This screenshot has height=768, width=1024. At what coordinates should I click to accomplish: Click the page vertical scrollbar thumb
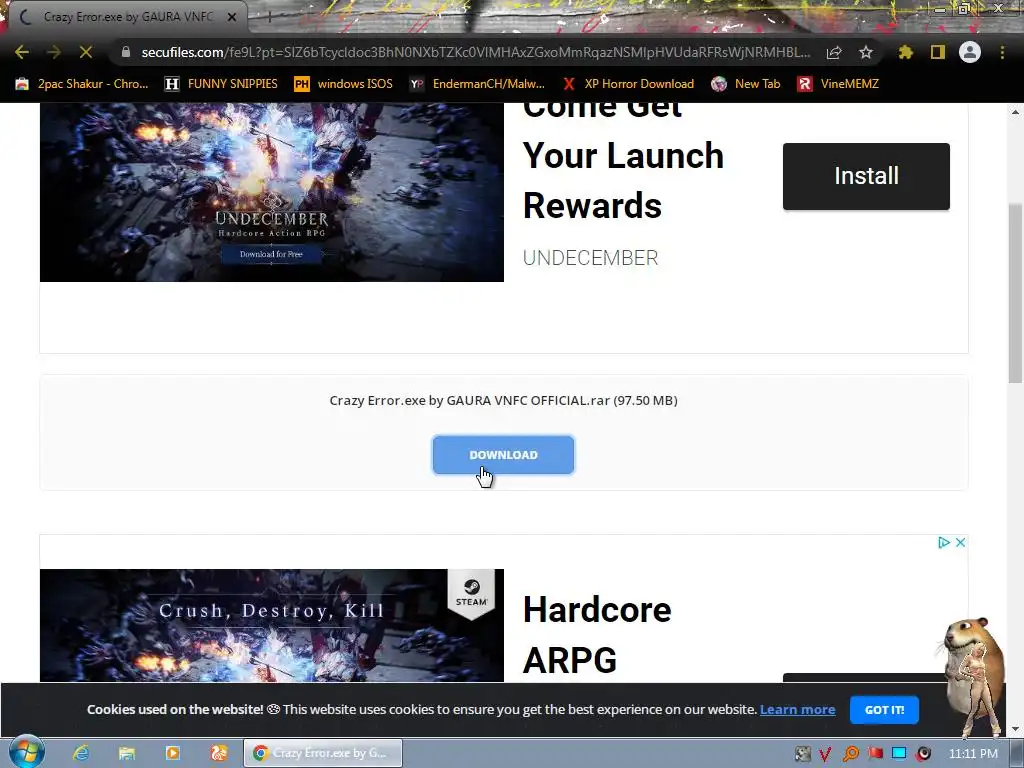[1015, 293]
